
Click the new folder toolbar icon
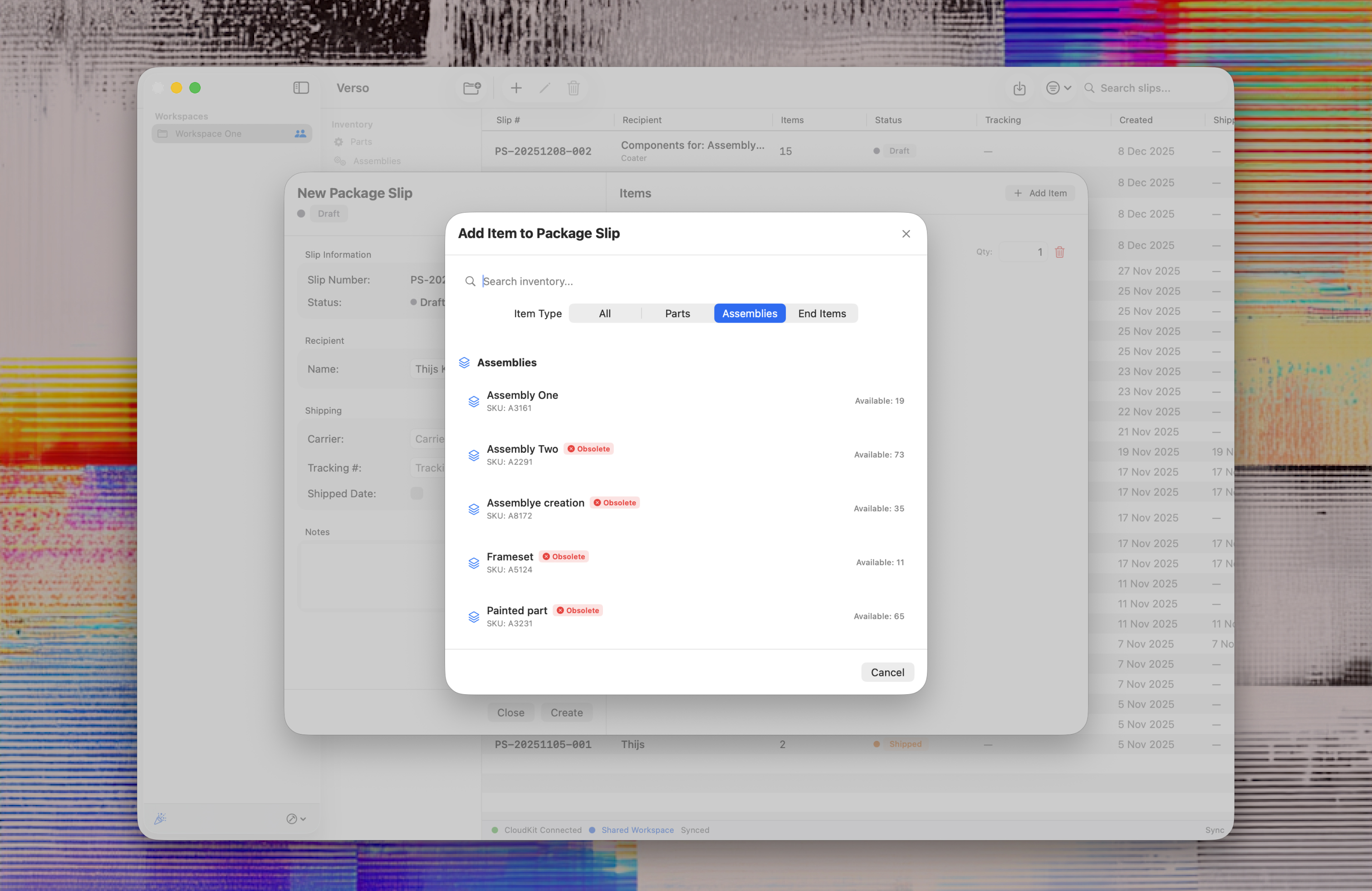[471, 88]
